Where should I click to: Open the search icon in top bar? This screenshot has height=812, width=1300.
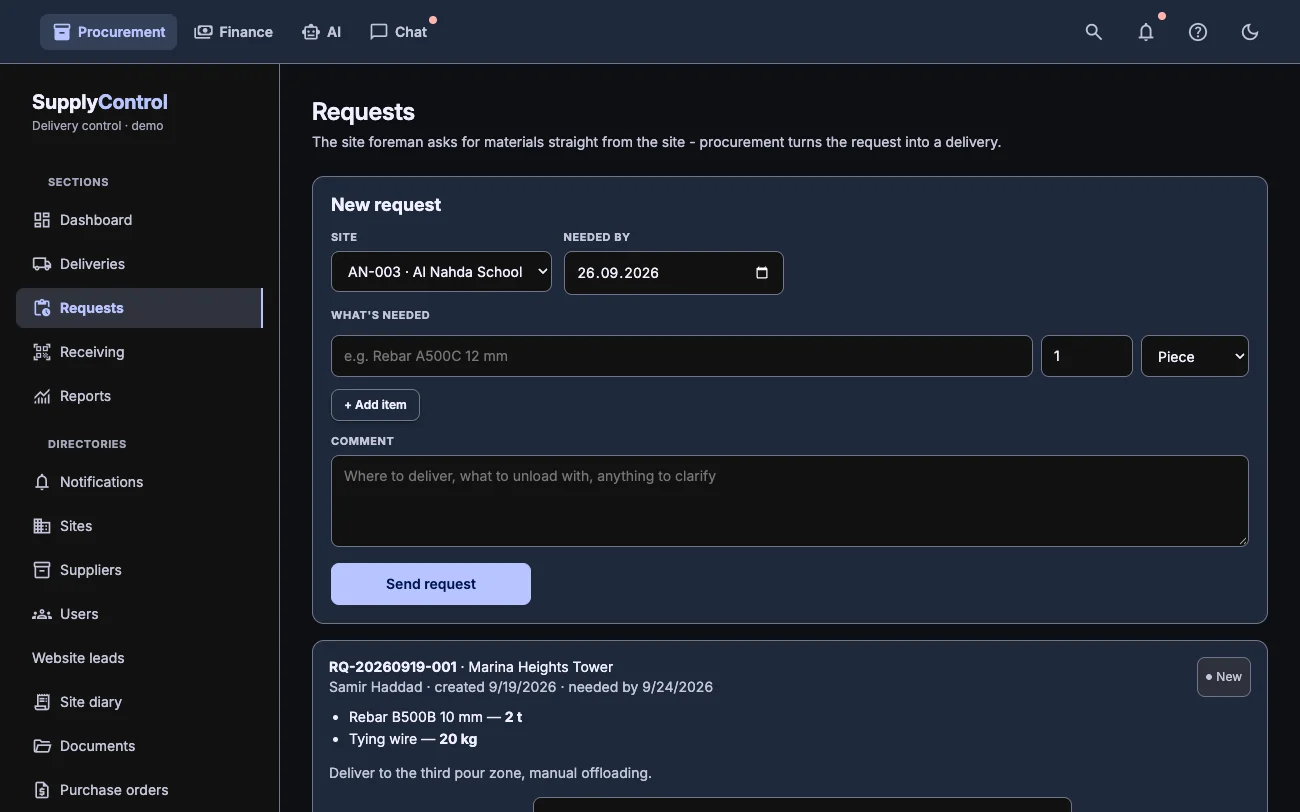click(x=1094, y=32)
